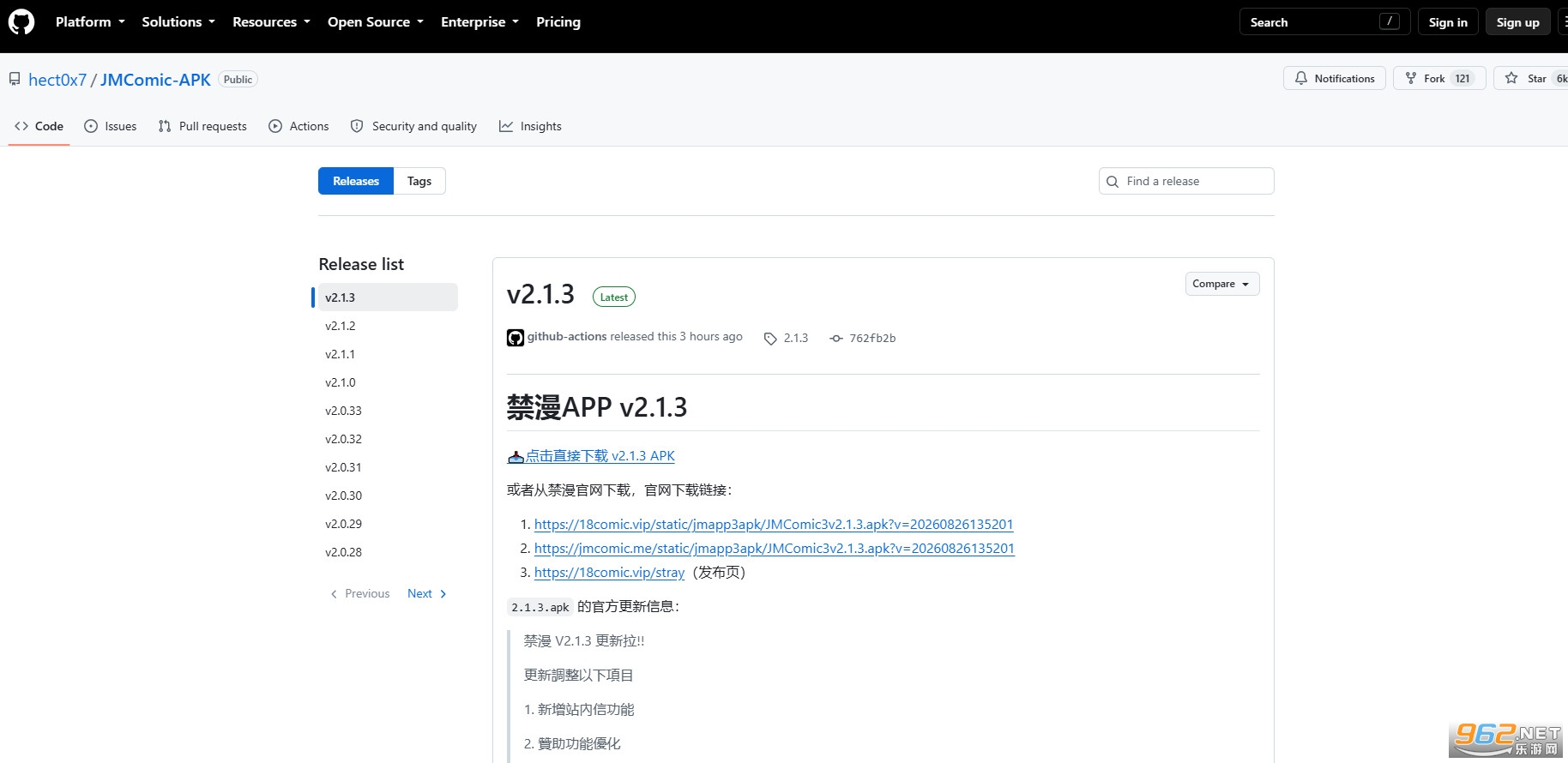The width and height of the screenshot is (1568, 763).
Task: Open the jmcomic.me APK download URL
Action: tap(775, 549)
